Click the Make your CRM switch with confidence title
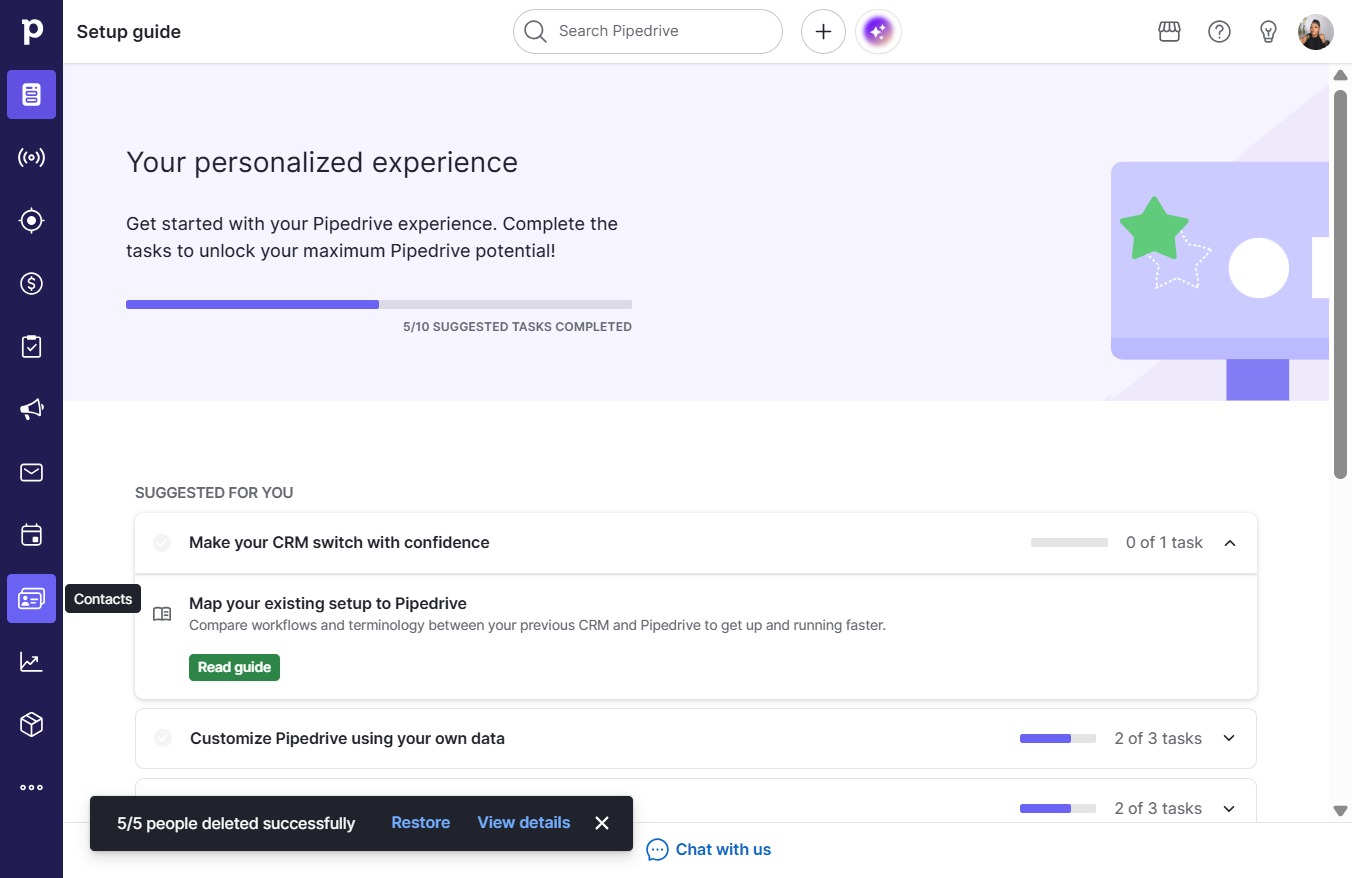Image resolution: width=1352 pixels, height=878 pixels. click(x=339, y=543)
